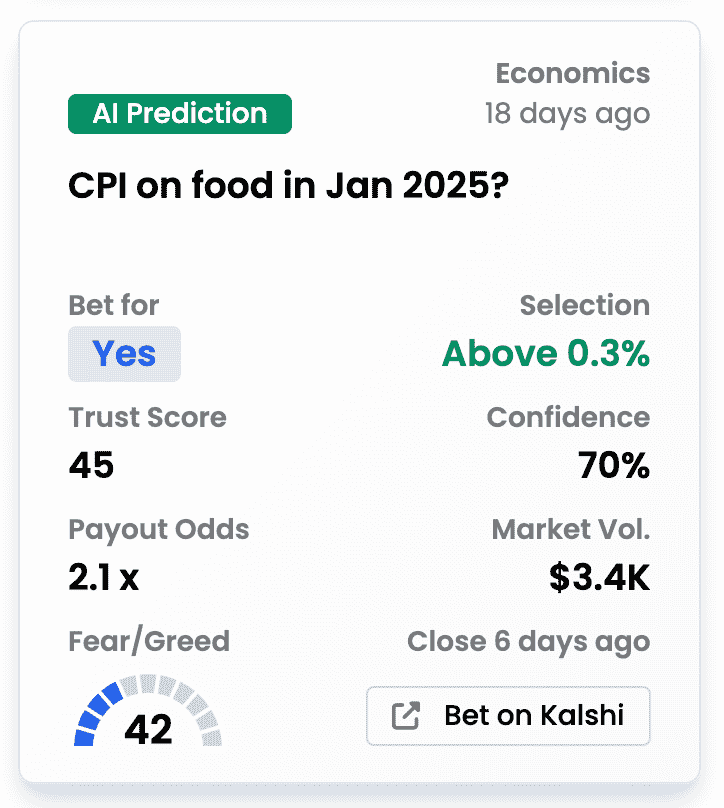
Task: Click the Fear/Greed label
Action: pos(149,642)
